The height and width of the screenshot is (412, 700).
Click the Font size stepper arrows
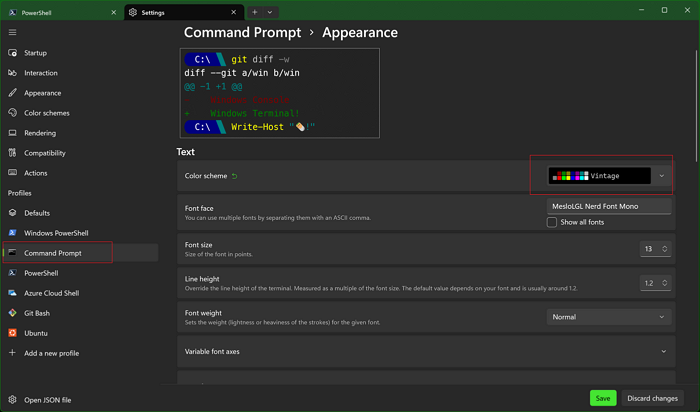tap(665, 249)
